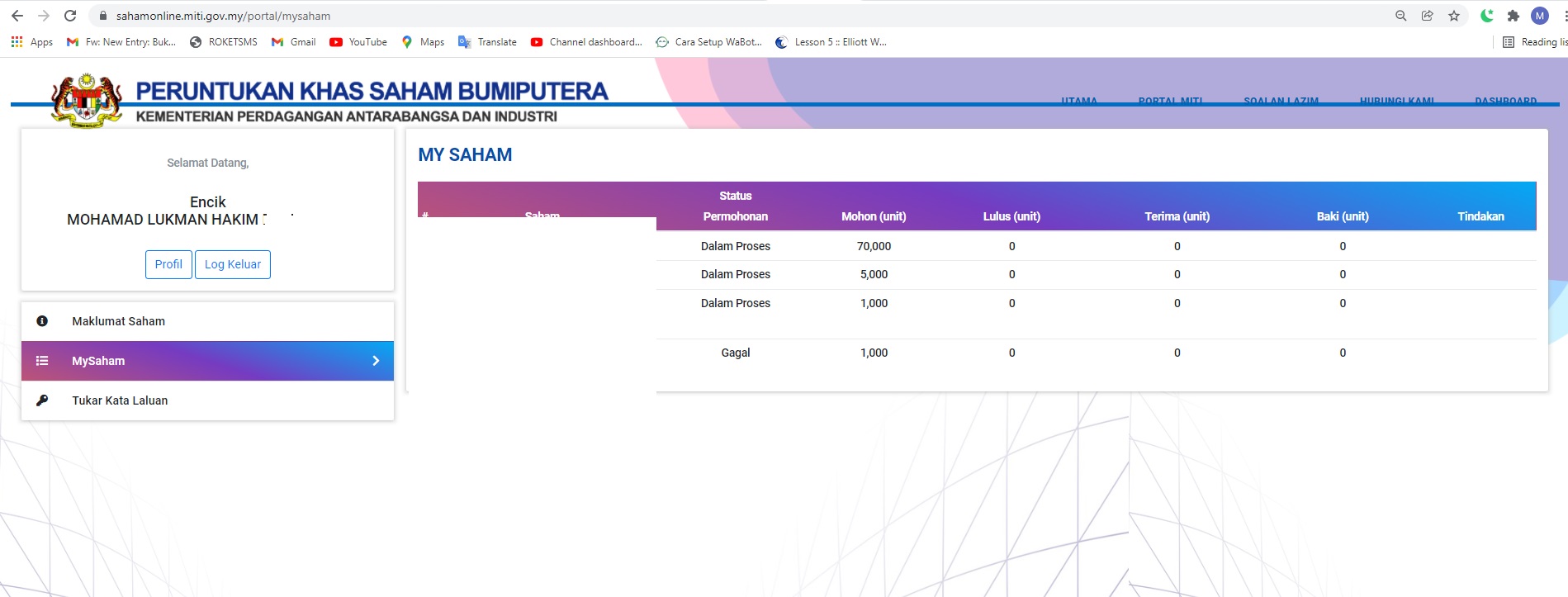Open the Chrome profile avatar M
This screenshot has width=1568, height=597.
point(1540,16)
